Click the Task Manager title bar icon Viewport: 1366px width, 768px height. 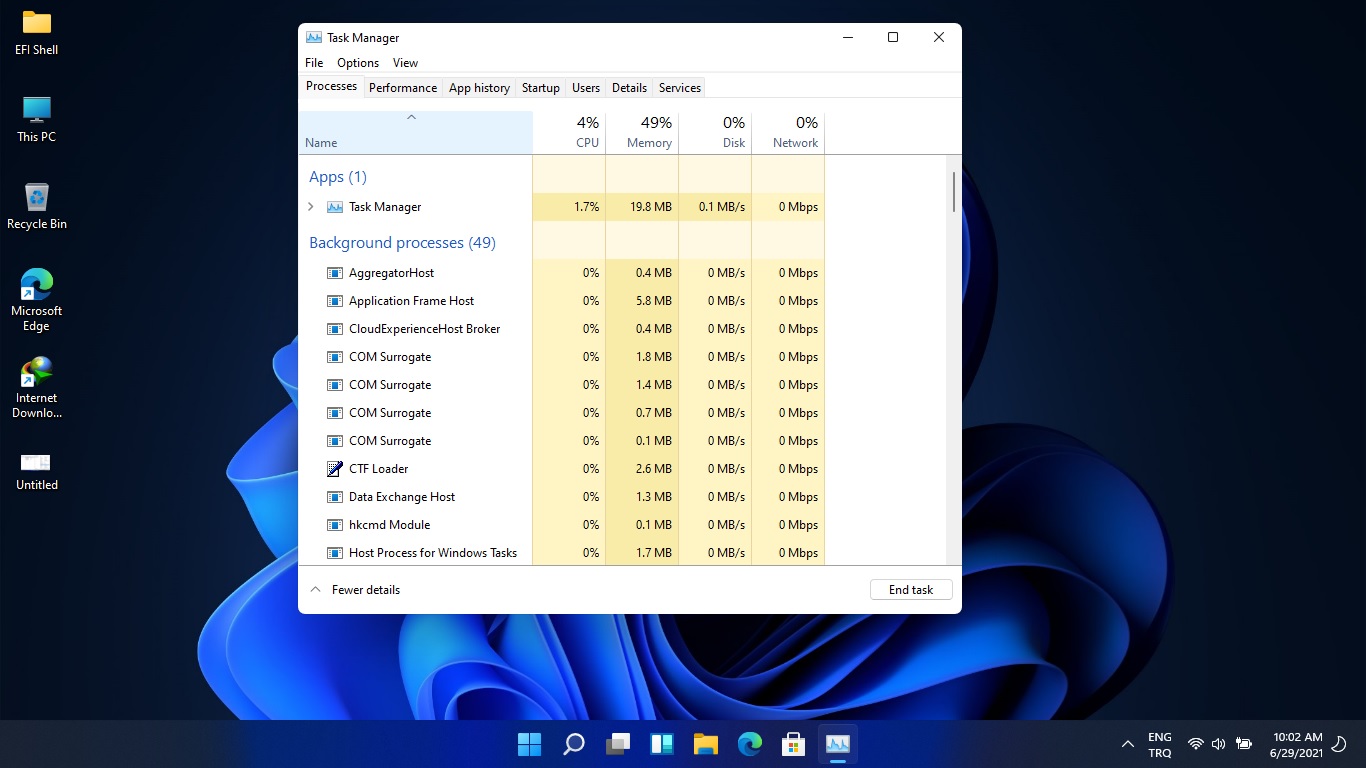point(314,38)
